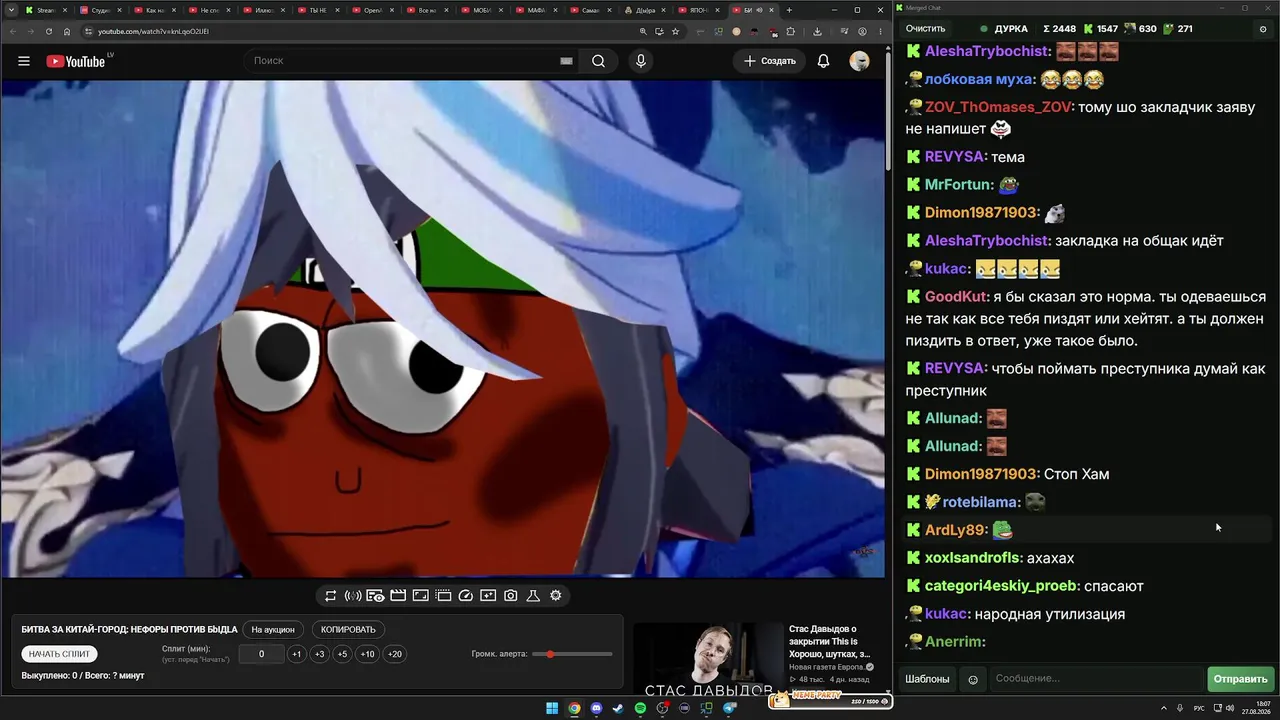Click the speedometer icon in player toolbar
Screen dimensions: 1280x720
click(x=465, y=596)
